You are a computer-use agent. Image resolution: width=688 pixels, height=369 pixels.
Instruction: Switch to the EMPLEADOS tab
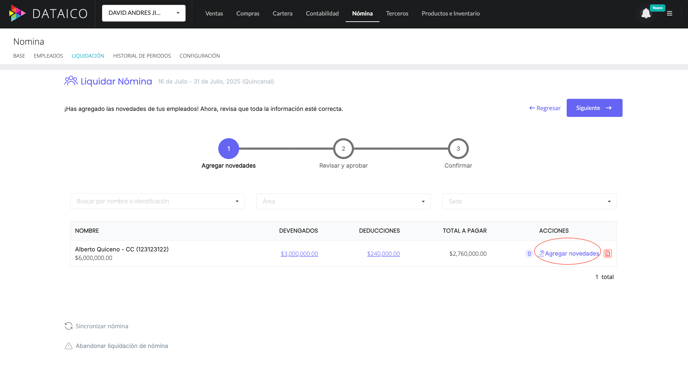click(x=48, y=56)
